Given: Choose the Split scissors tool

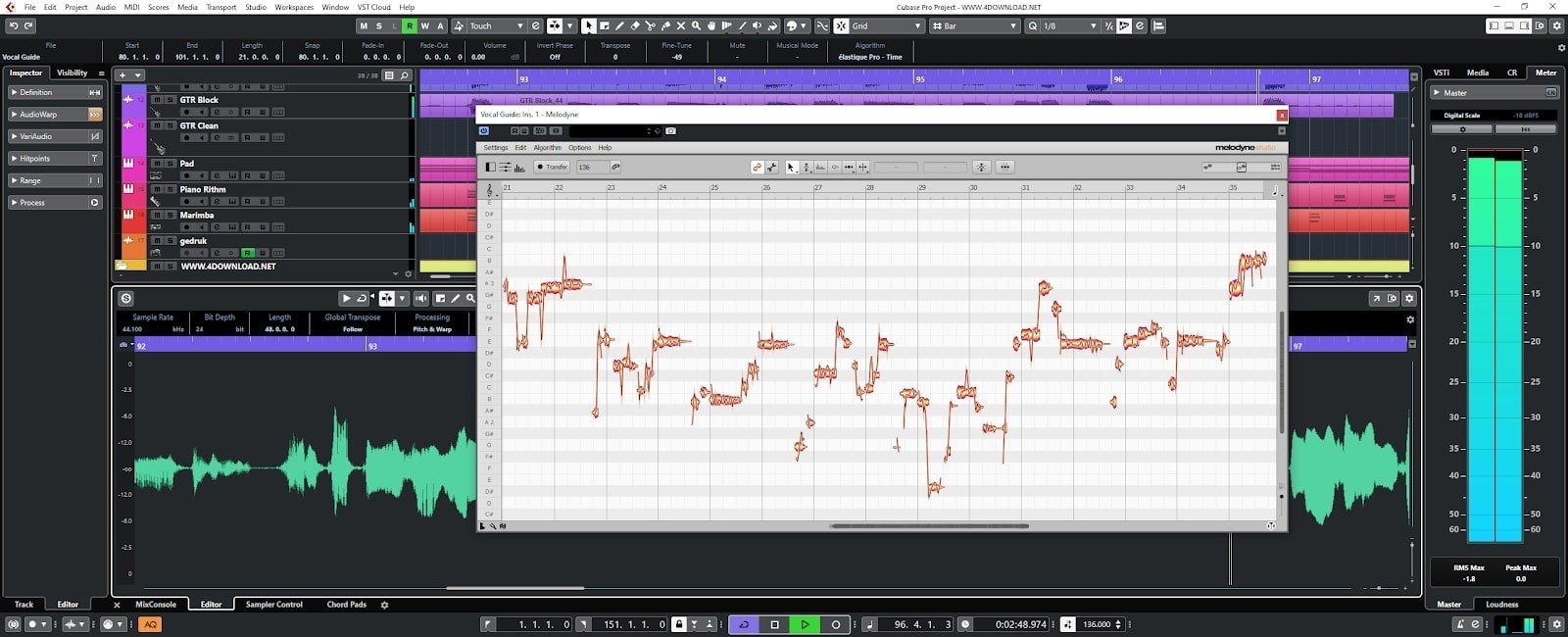Looking at the screenshot, I should pos(650,25).
